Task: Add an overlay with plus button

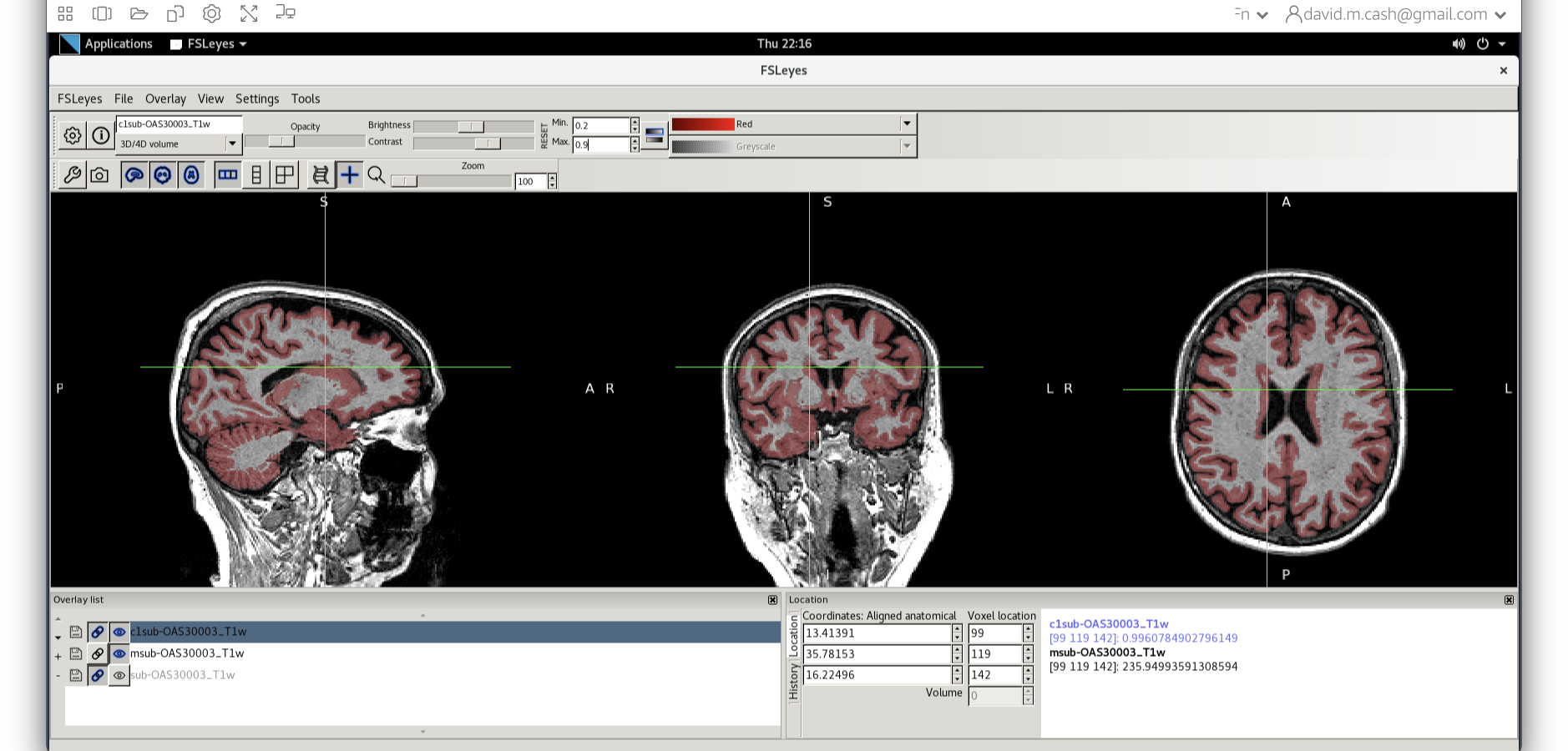Action: 58,657
